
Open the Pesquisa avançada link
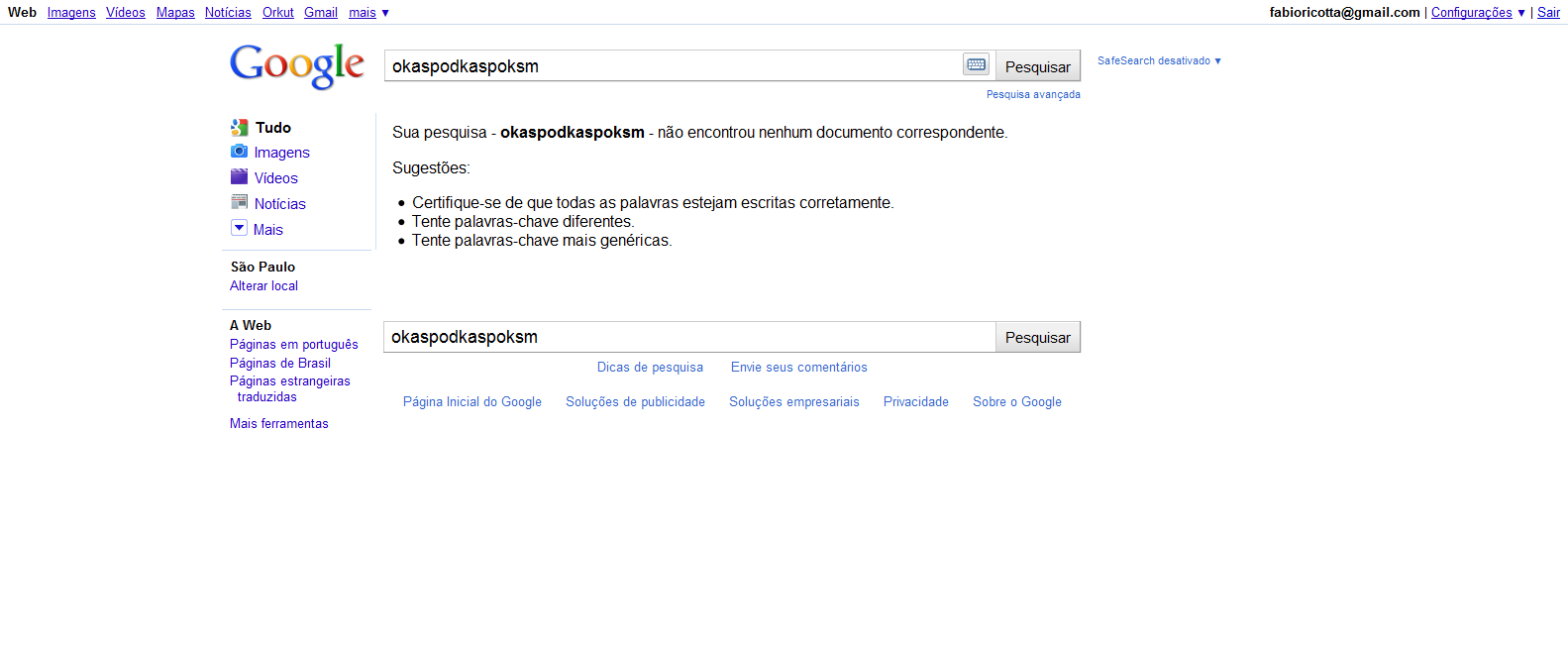1033,95
